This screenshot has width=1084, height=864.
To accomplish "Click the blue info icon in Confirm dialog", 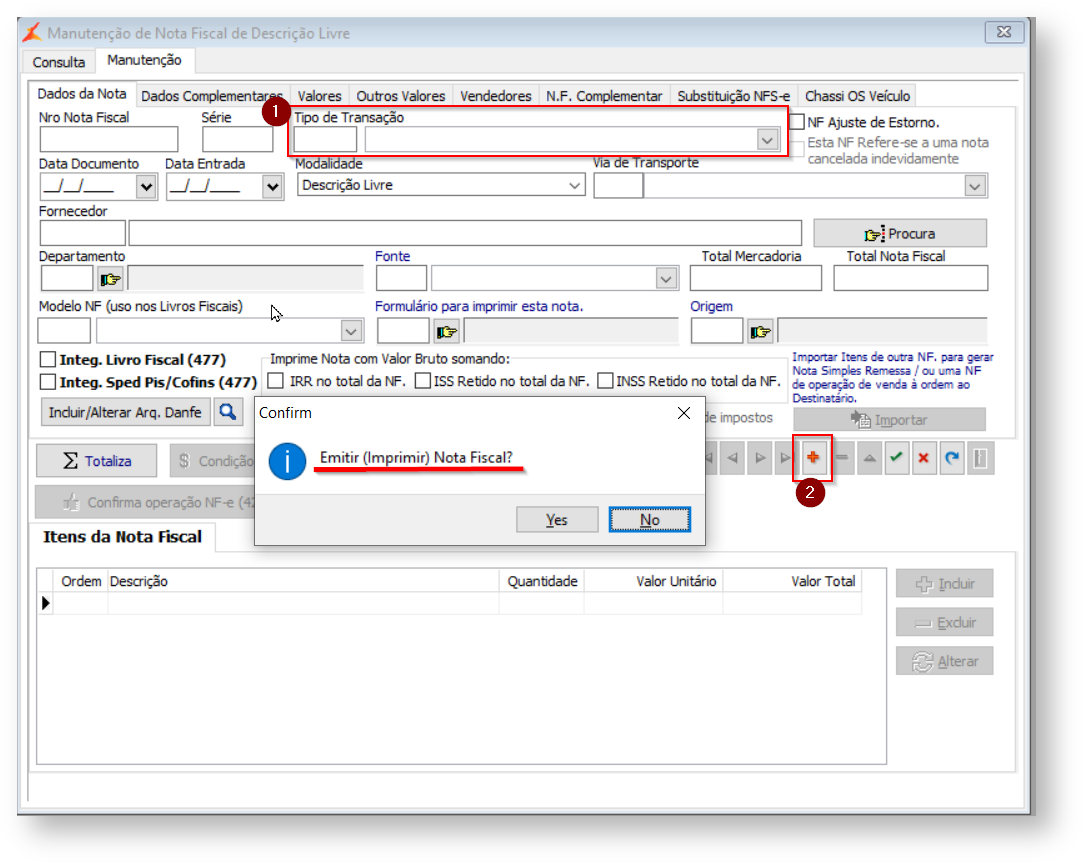I will (287, 461).
